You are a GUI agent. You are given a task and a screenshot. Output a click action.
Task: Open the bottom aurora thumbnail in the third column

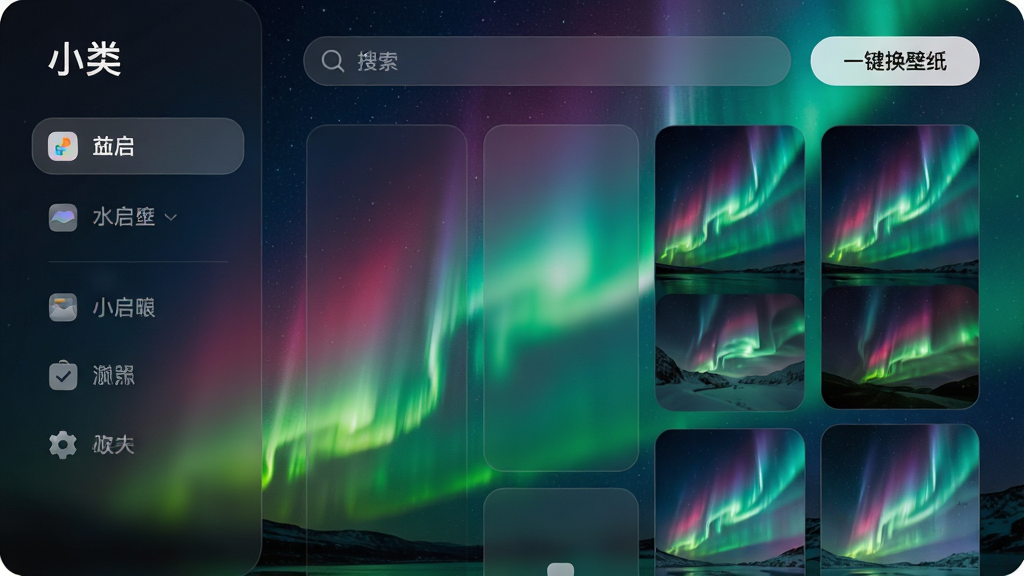click(x=729, y=502)
